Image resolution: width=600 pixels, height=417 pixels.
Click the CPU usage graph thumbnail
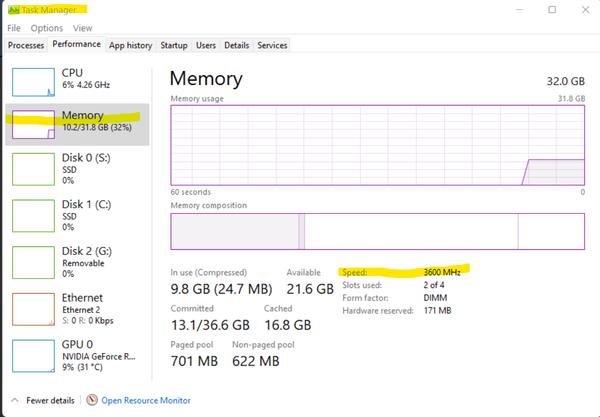point(33,80)
